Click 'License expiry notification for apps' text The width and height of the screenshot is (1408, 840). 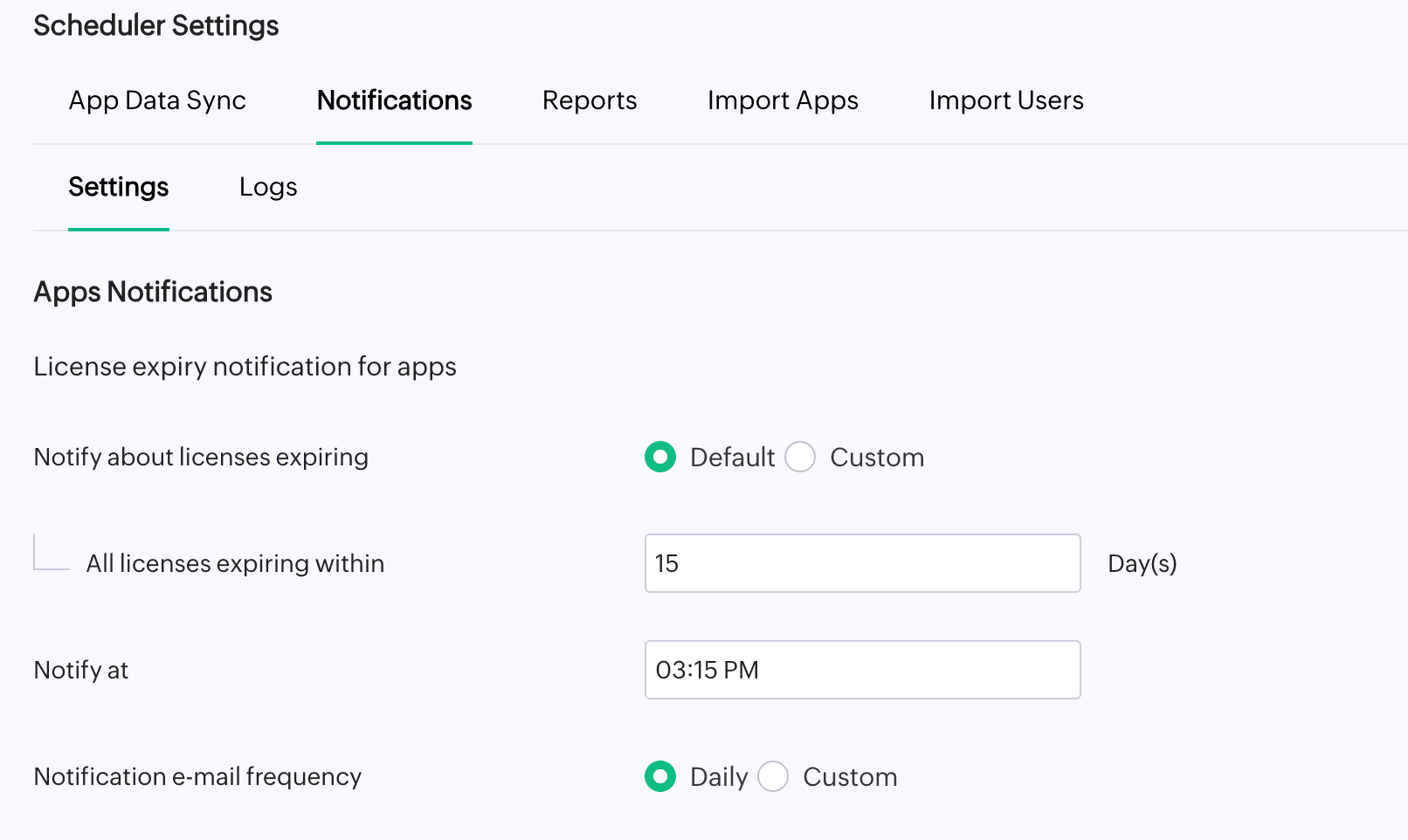[x=245, y=367]
